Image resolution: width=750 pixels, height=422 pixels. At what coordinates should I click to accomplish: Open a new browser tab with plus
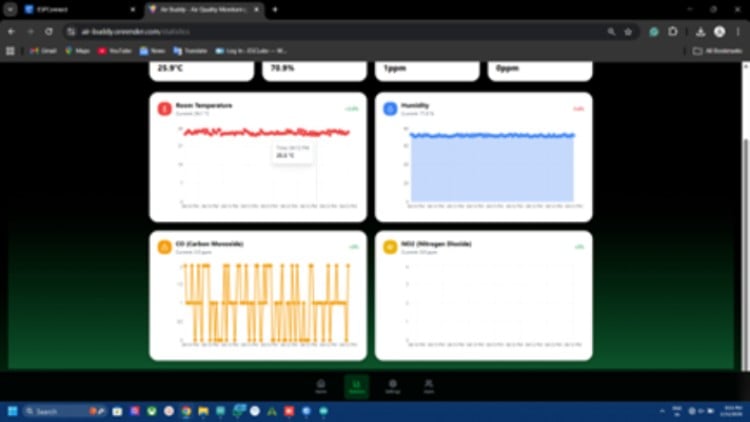click(275, 9)
